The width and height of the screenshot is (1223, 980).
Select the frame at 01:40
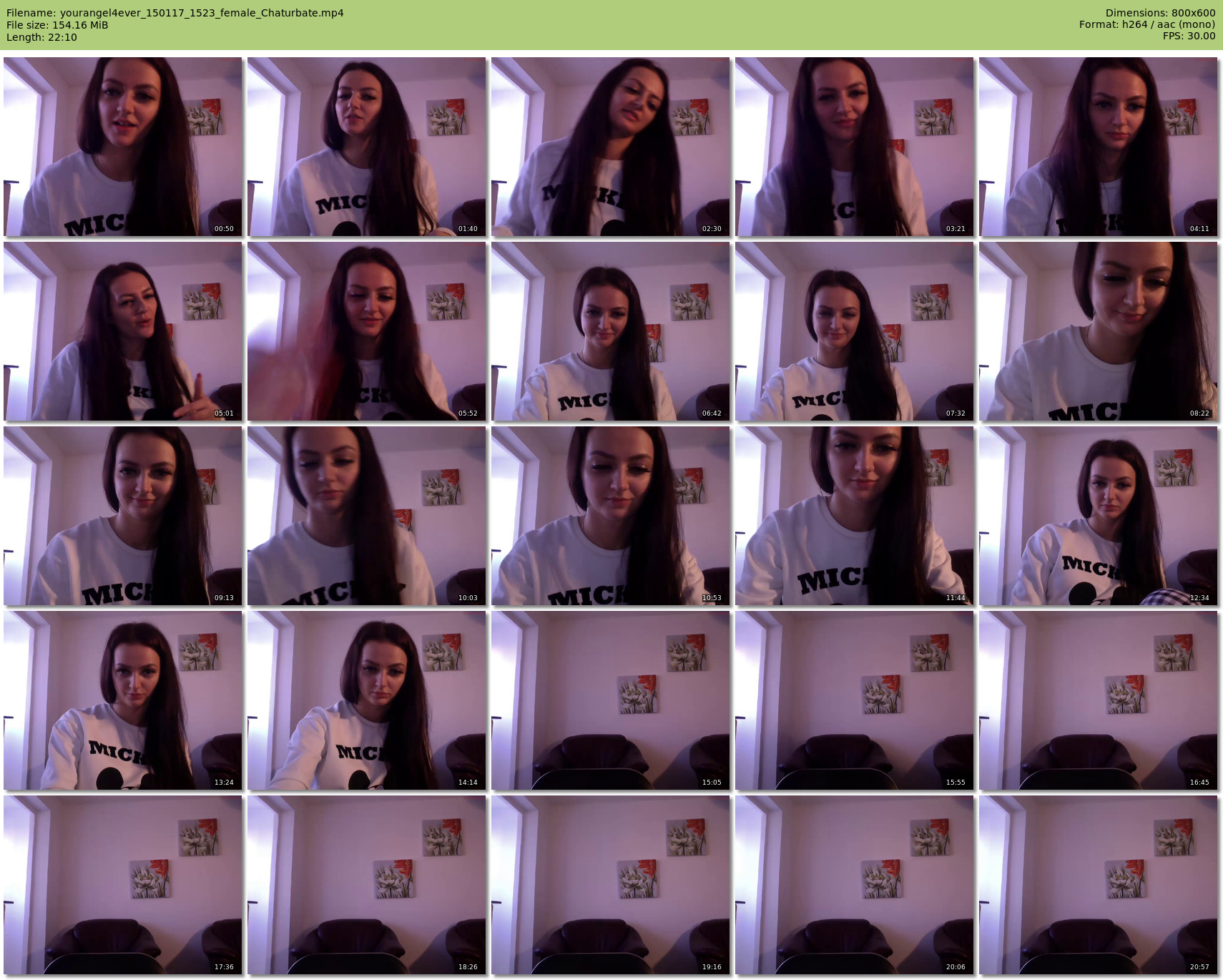coord(366,147)
